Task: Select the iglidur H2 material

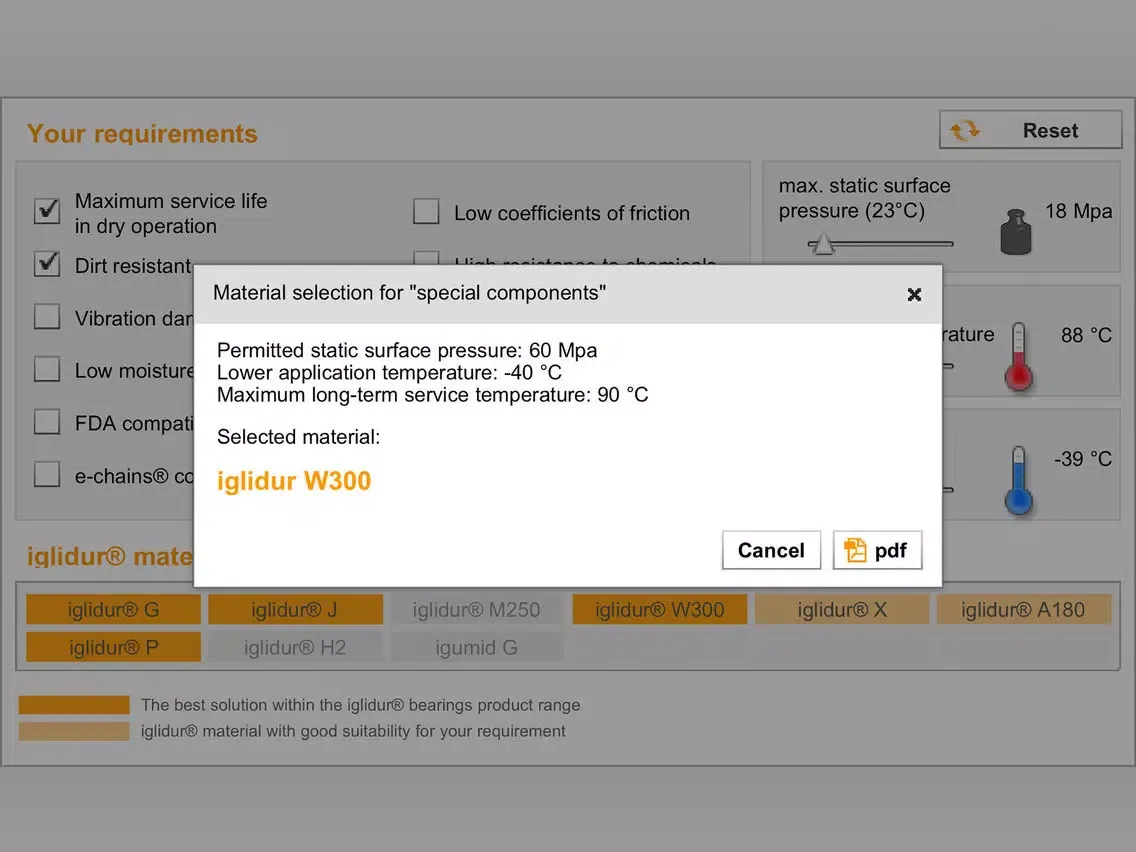Action: [296, 647]
